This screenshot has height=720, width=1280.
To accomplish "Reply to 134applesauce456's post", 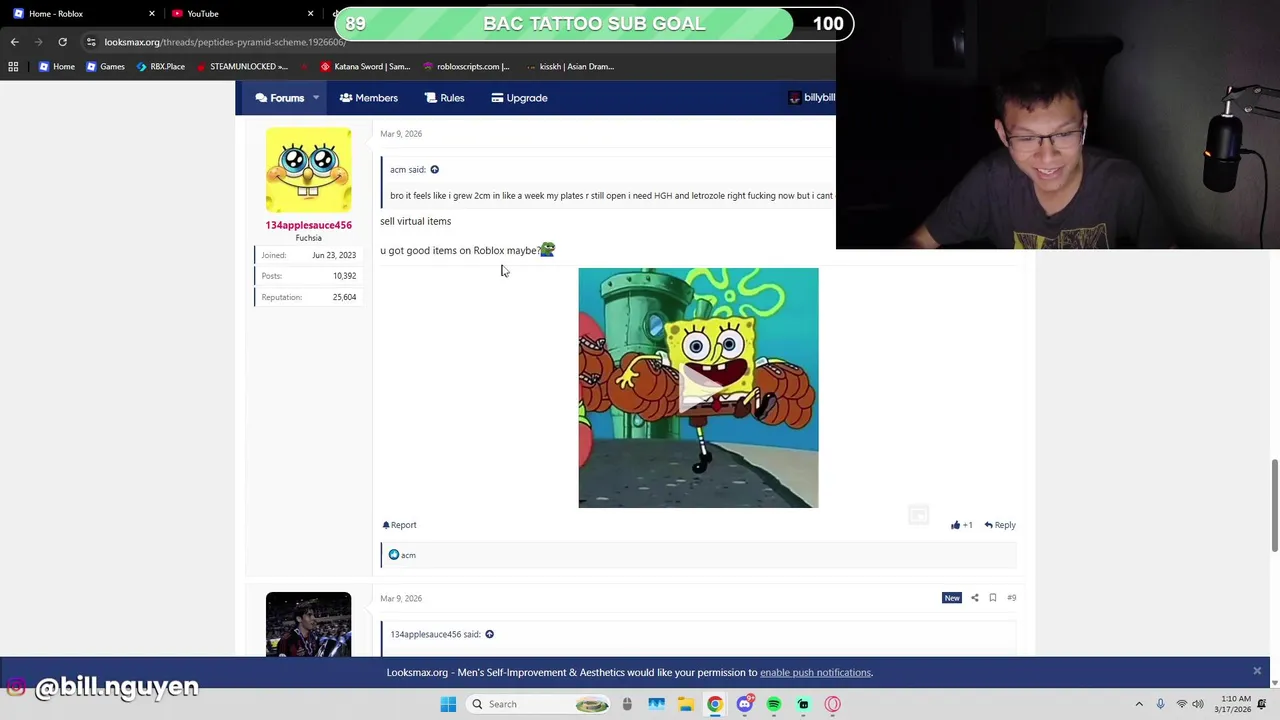I will [x=1000, y=525].
